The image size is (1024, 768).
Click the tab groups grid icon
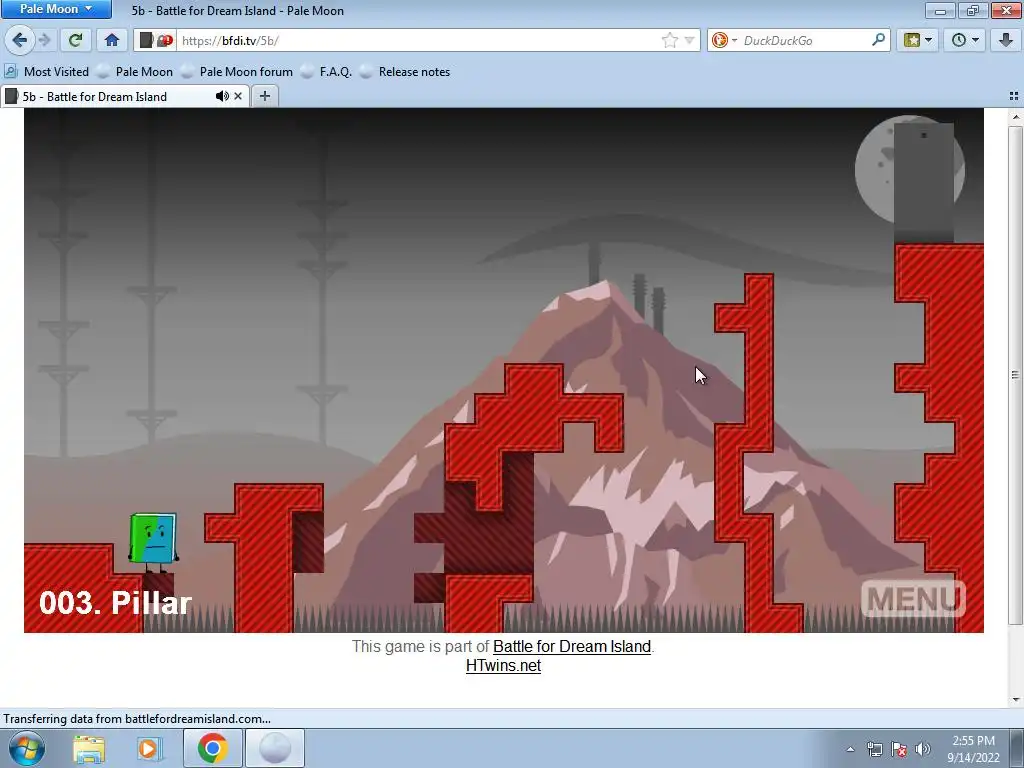[1014, 96]
